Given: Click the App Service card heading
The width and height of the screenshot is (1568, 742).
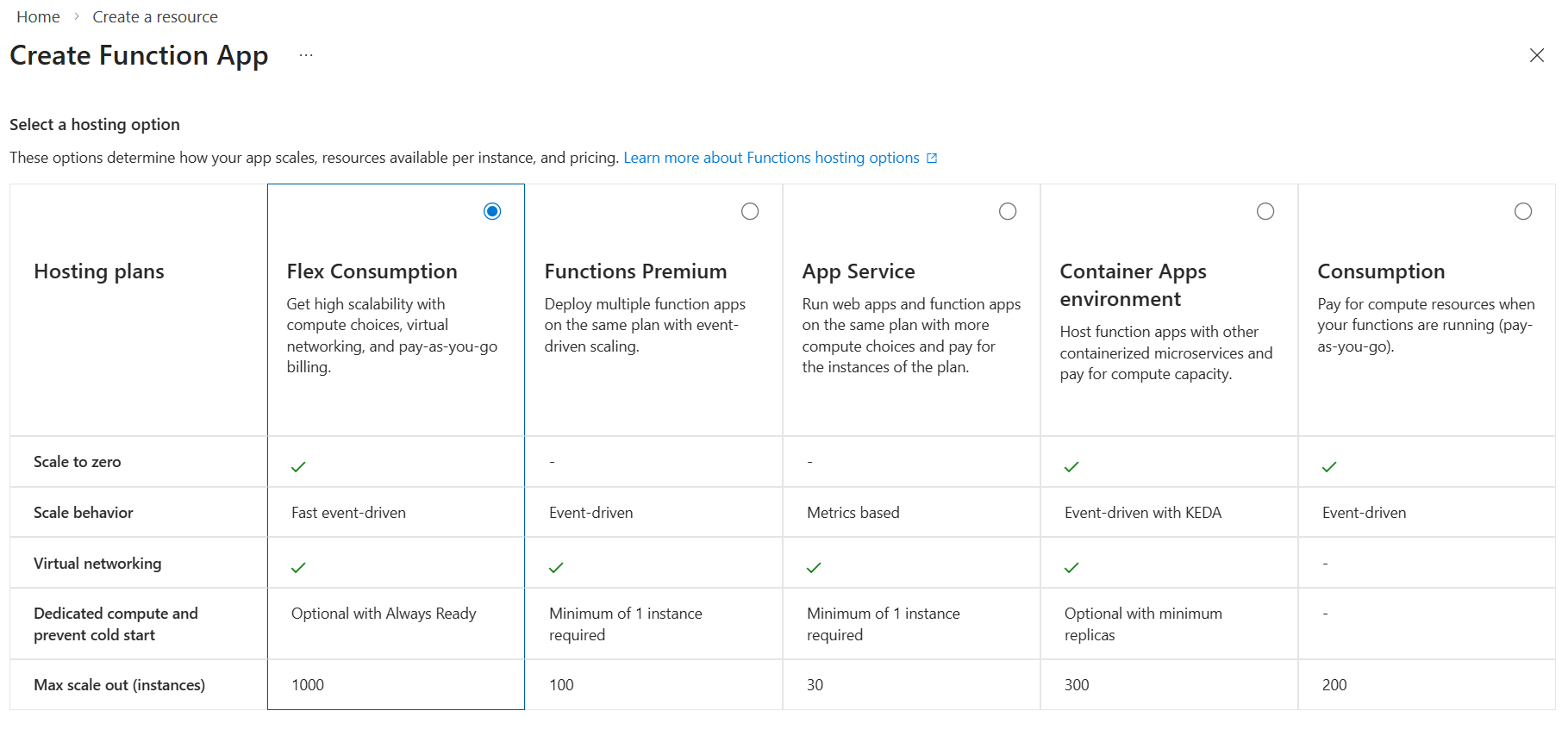Looking at the screenshot, I should (858, 271).
